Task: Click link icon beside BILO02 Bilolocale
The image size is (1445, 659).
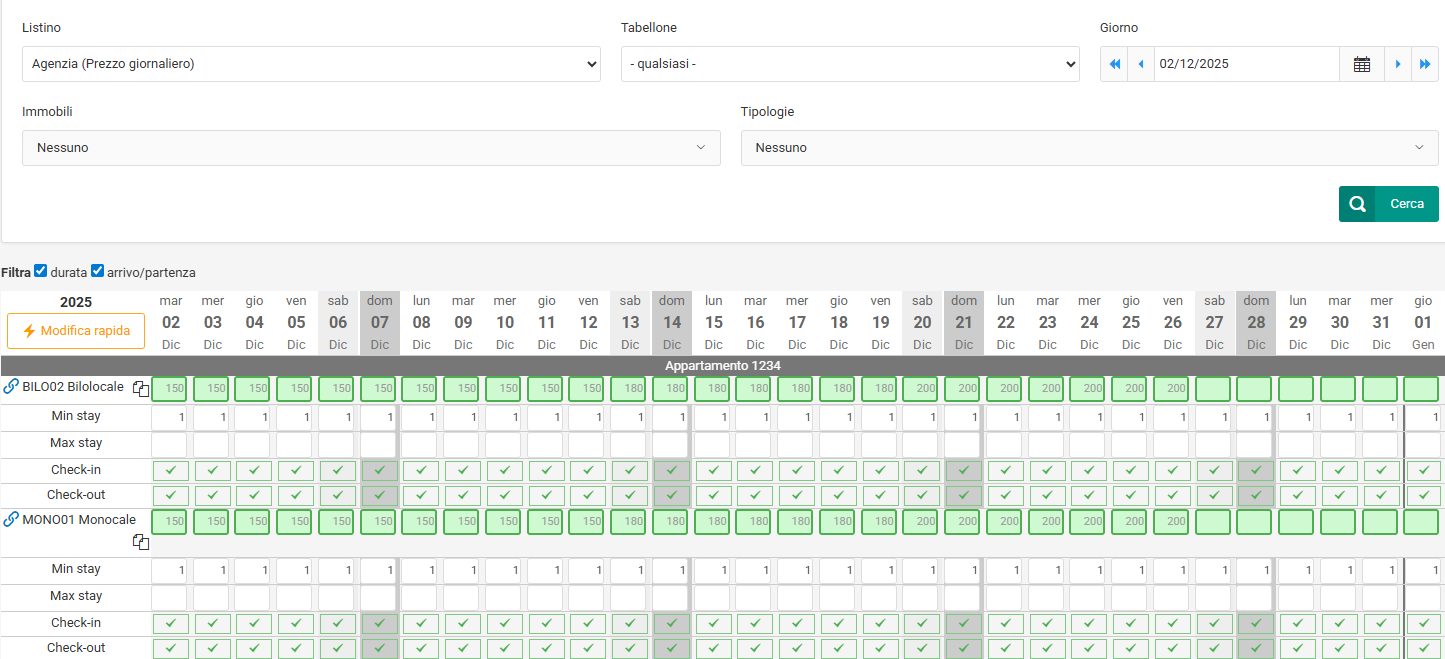Action: tap(11, 387)
